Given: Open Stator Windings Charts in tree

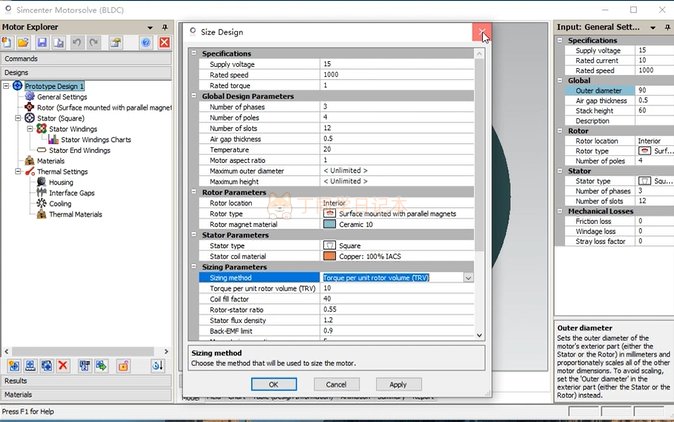Looking at the screenshot, I should point(95,140).
